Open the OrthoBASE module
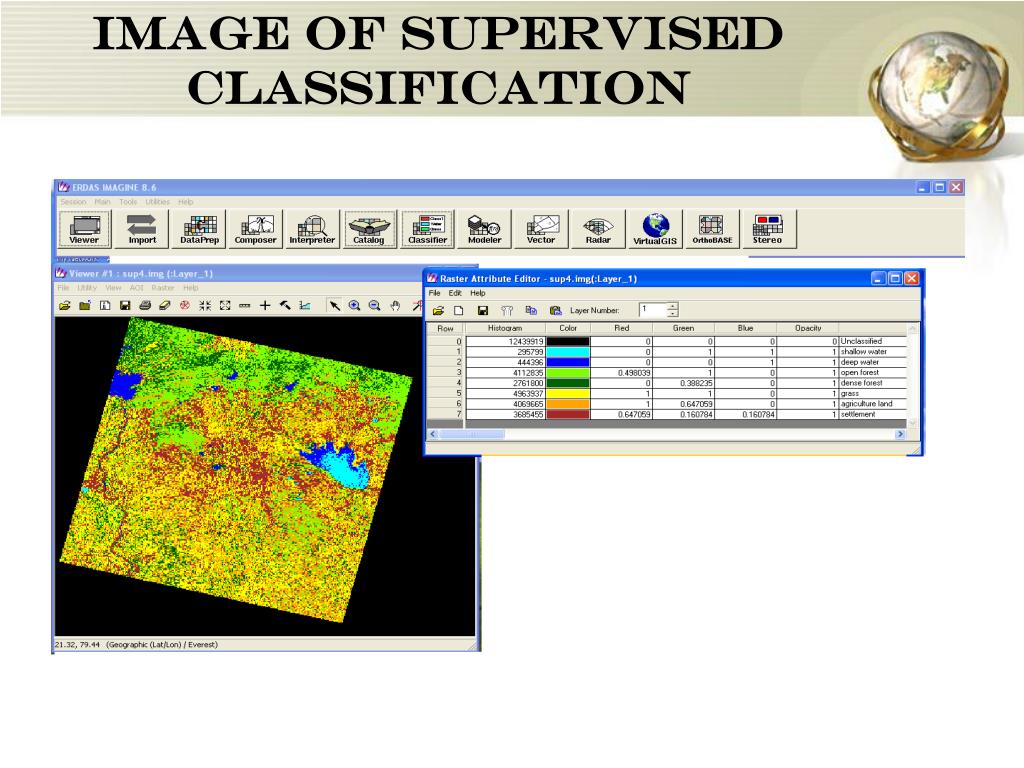1024x768 pixels. click(x=712, y=229)
